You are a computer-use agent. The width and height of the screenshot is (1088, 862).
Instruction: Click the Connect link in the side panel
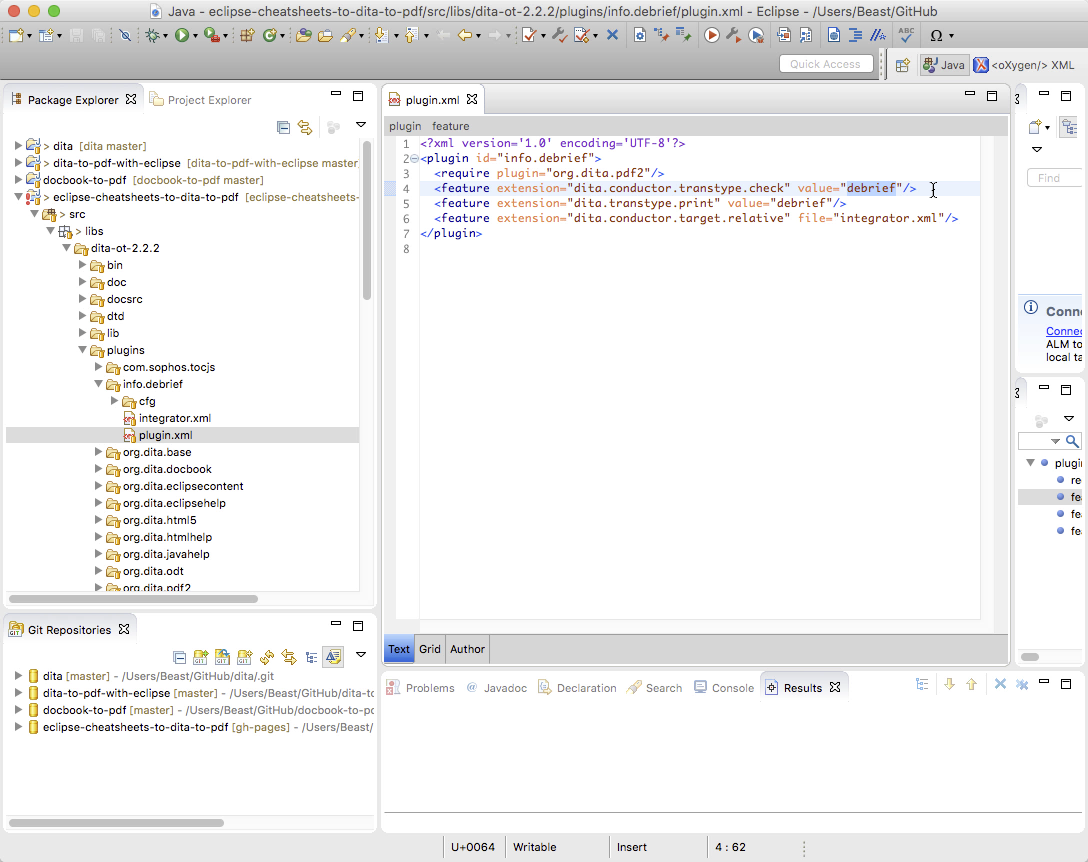pyautogui.click(x=1064, y=331)
